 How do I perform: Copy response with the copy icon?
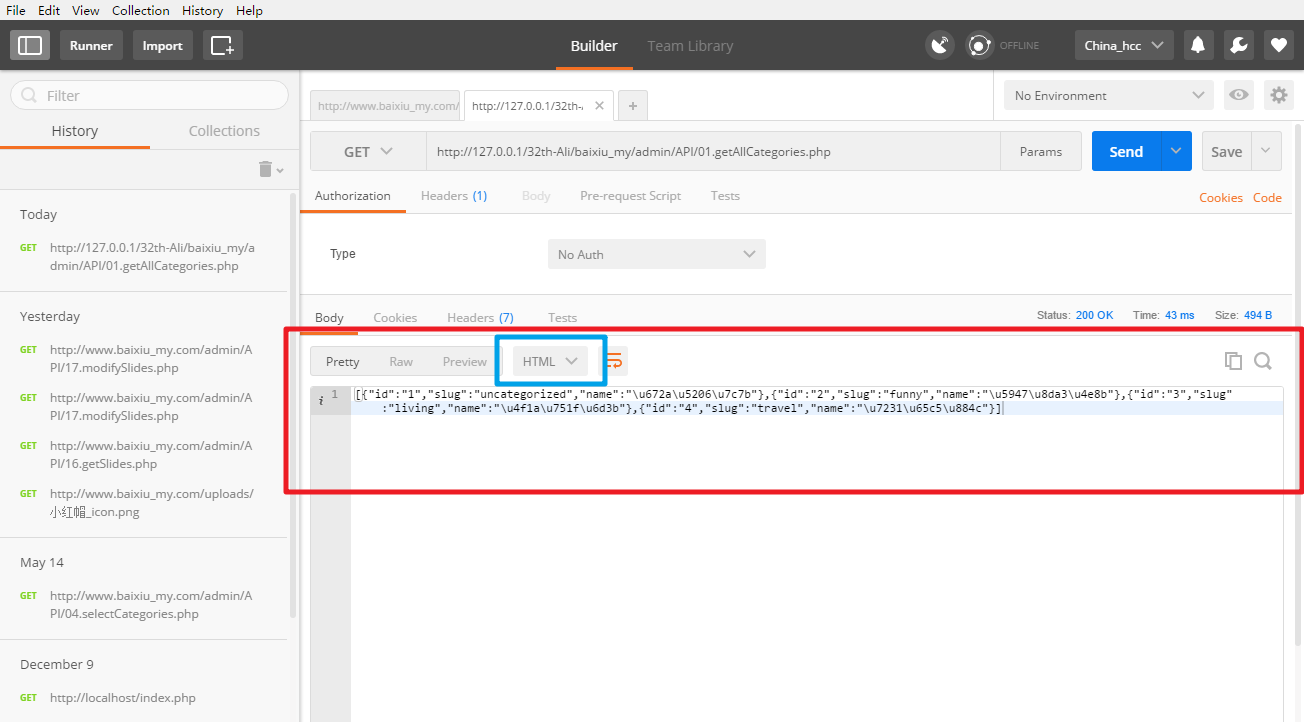point(1233,360)
